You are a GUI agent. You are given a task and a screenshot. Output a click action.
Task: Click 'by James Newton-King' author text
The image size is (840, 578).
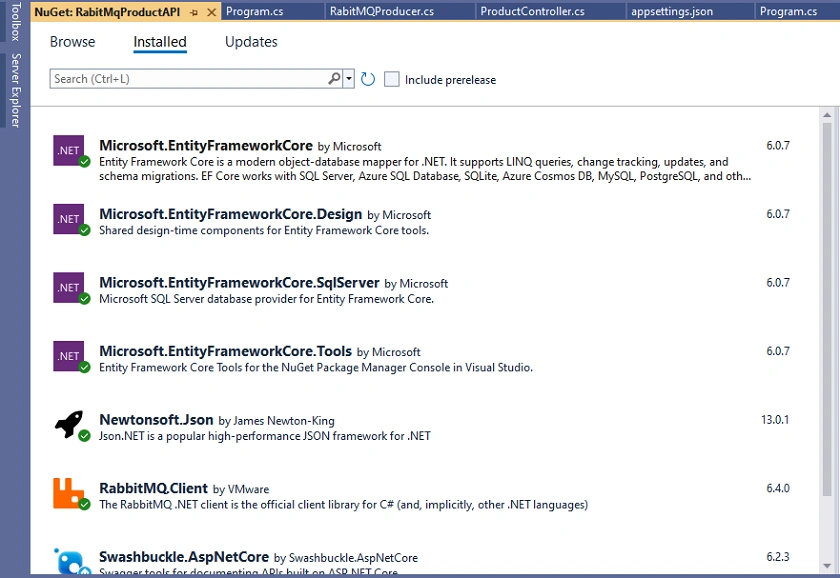(276, 421)
